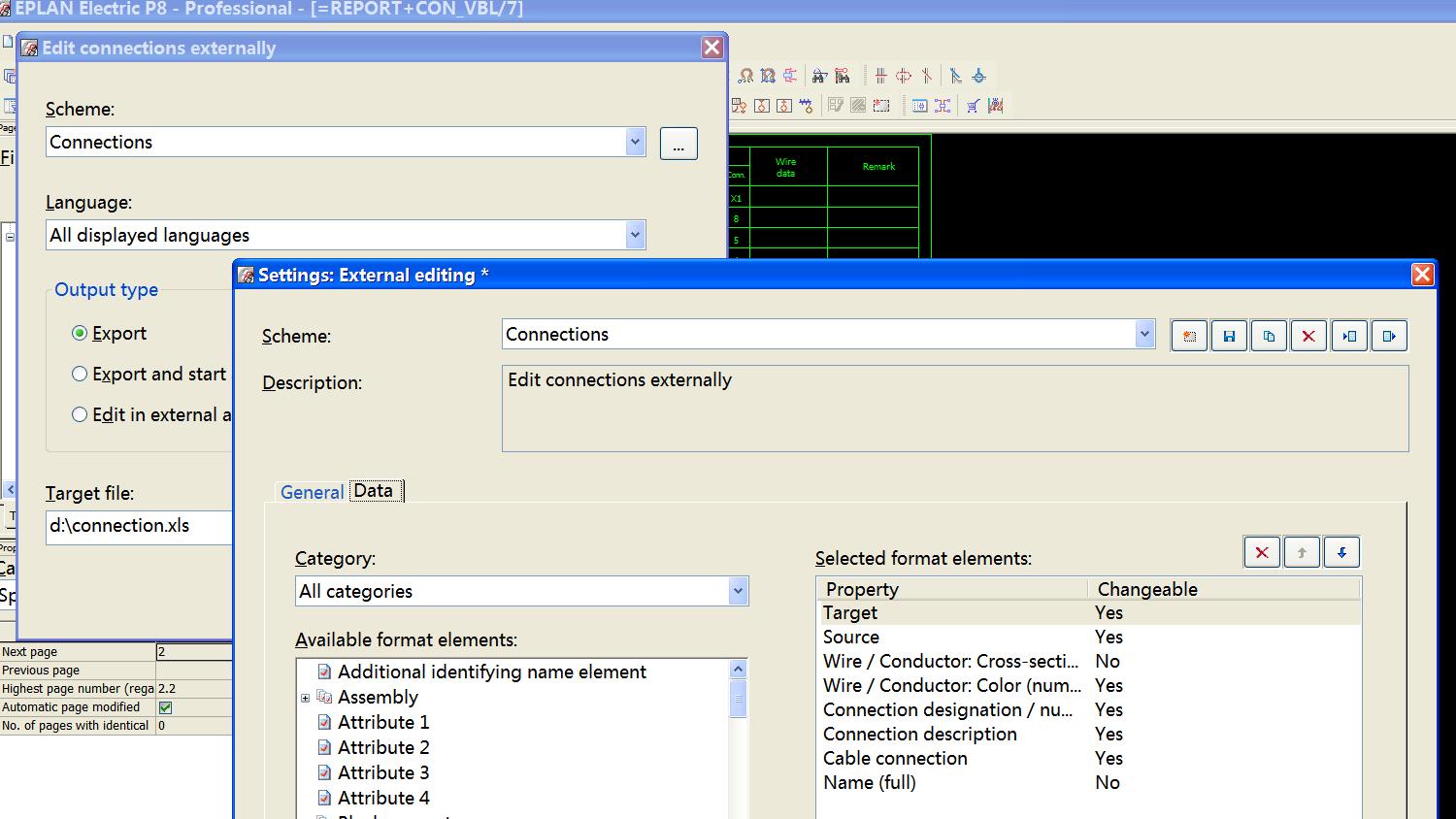The width and height of the screenshot is (1456, 819).
Task: Click Remark column header in report page
Action: [878, 167]
